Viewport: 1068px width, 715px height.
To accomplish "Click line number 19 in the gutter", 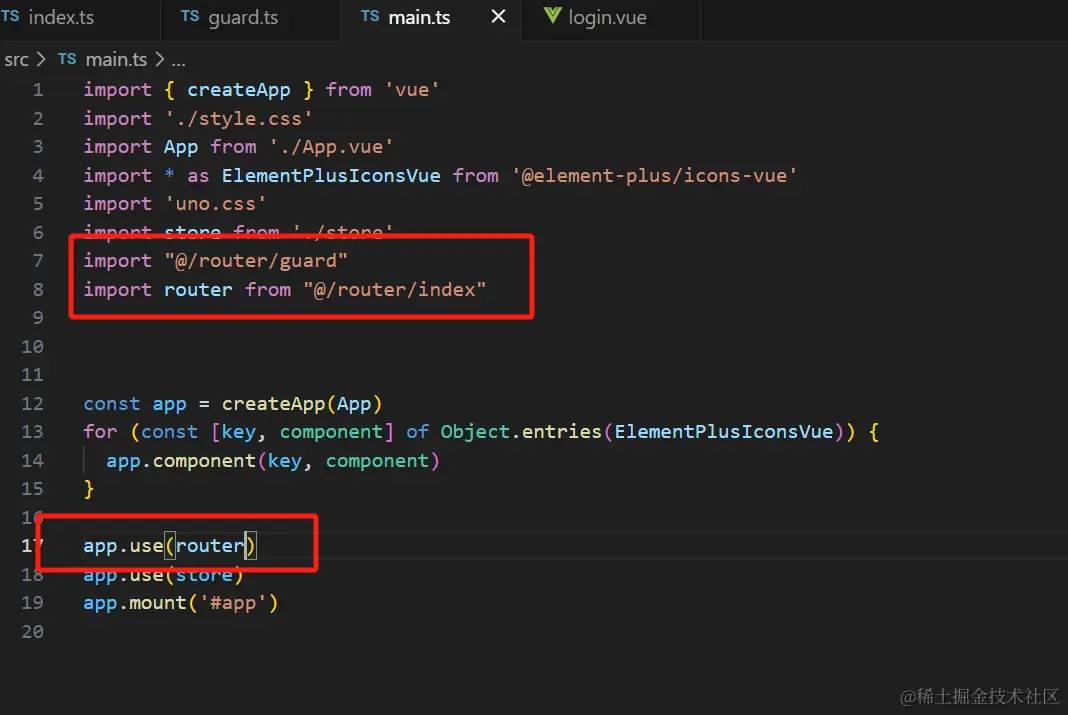I will pyautogui.click(x=32, y=603).
